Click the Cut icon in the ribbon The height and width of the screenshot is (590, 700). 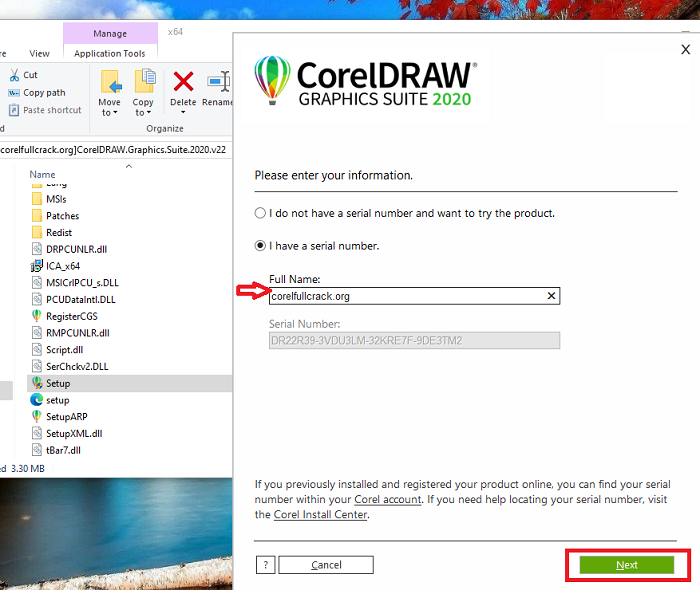(x=14, y=75)
